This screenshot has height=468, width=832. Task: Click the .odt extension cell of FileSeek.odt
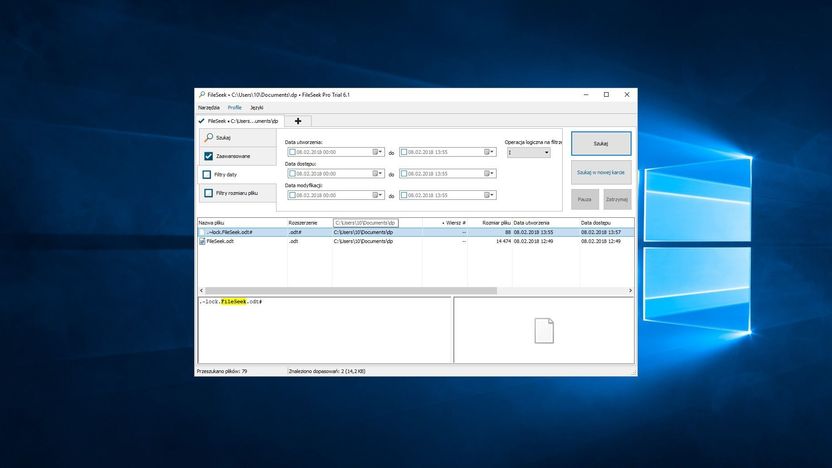coord(293,241)
